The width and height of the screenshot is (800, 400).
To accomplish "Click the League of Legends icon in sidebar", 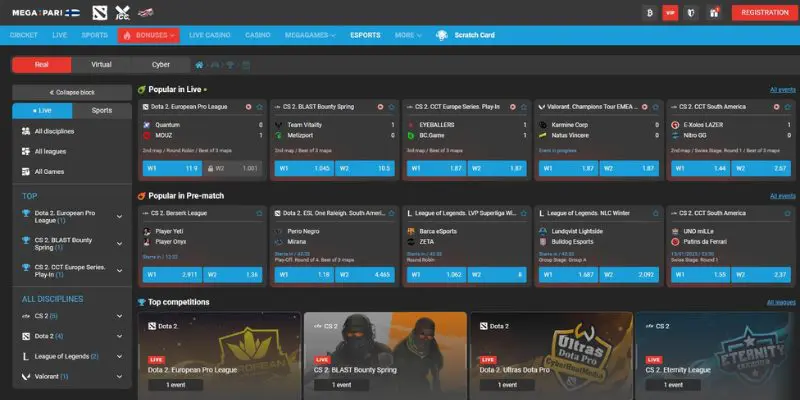I will [26, 356].
